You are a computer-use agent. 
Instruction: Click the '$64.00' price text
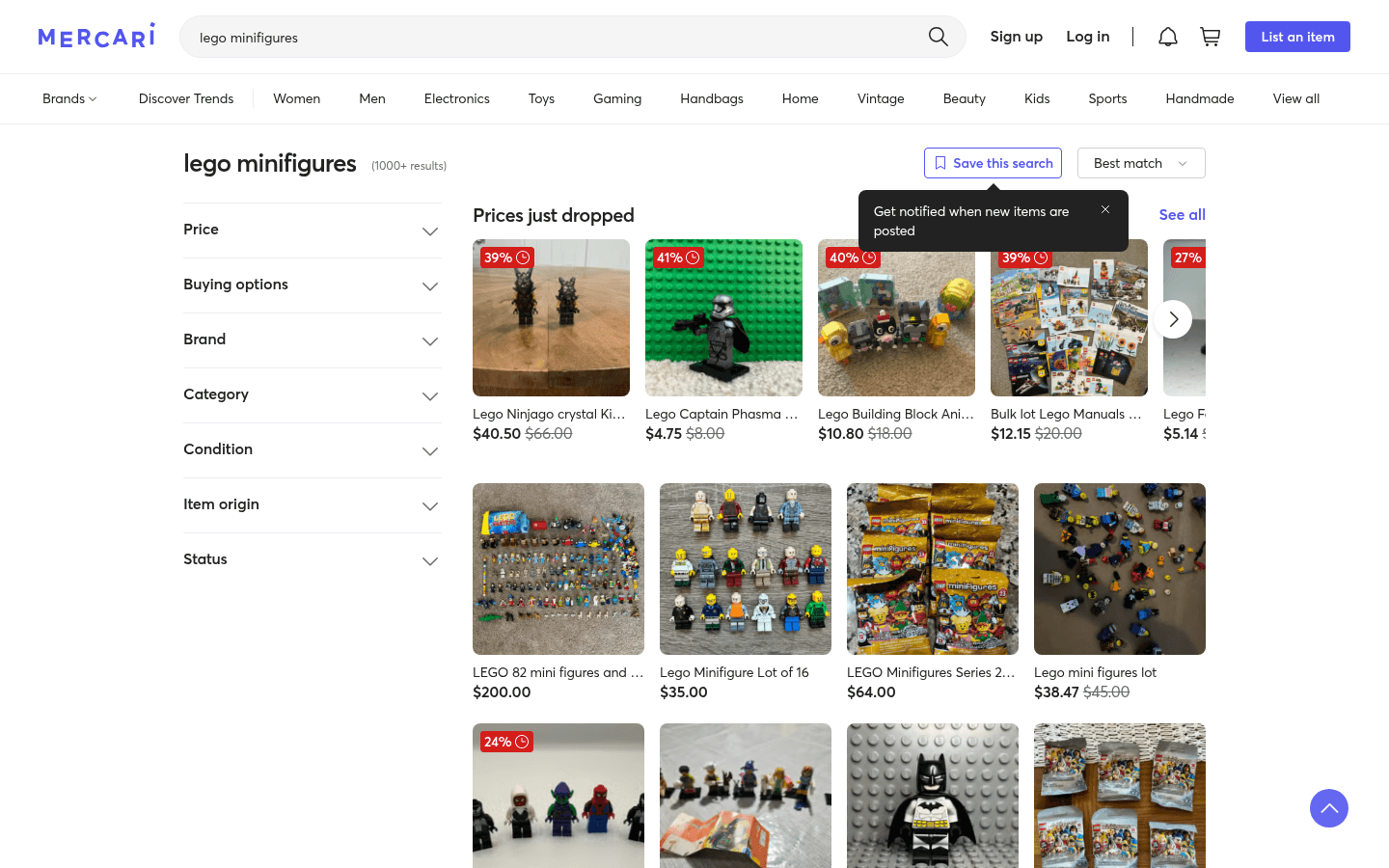click(x=871, y=692)
